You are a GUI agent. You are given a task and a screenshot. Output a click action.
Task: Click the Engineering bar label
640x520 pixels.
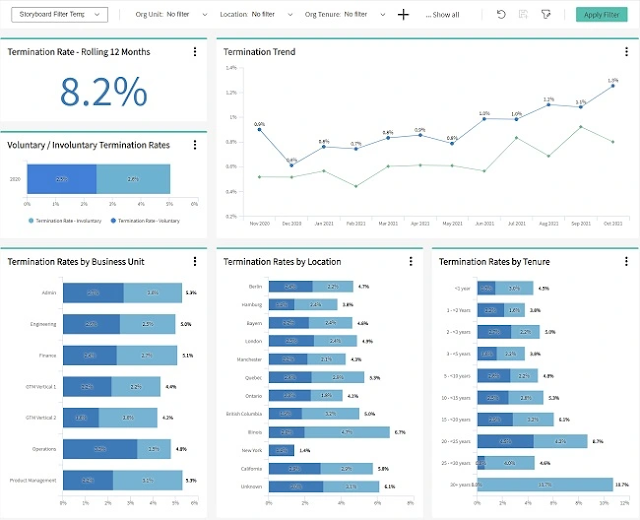click(43, 324)
